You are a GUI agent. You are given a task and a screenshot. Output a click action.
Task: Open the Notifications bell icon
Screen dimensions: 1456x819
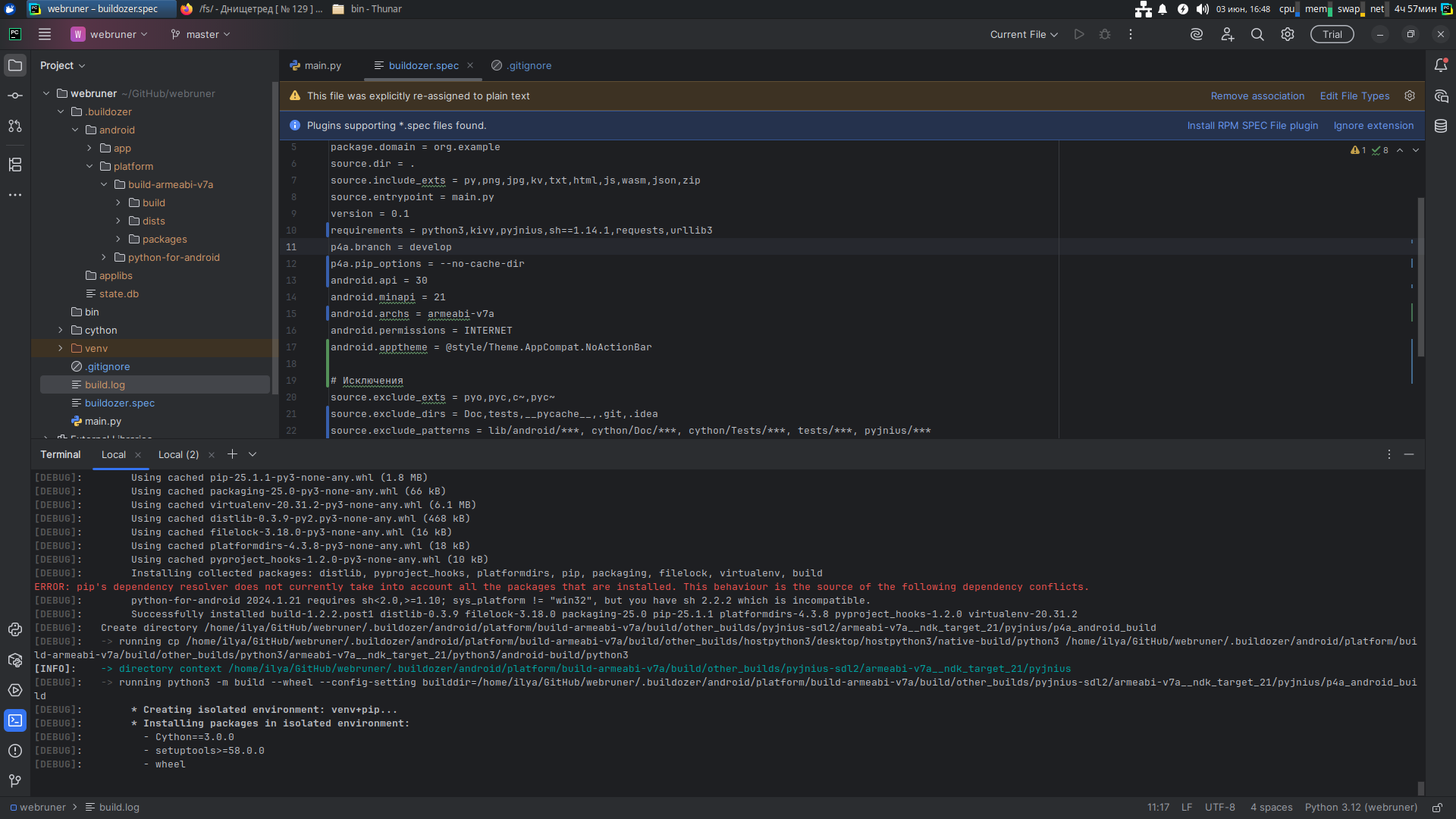[1441, 65]
